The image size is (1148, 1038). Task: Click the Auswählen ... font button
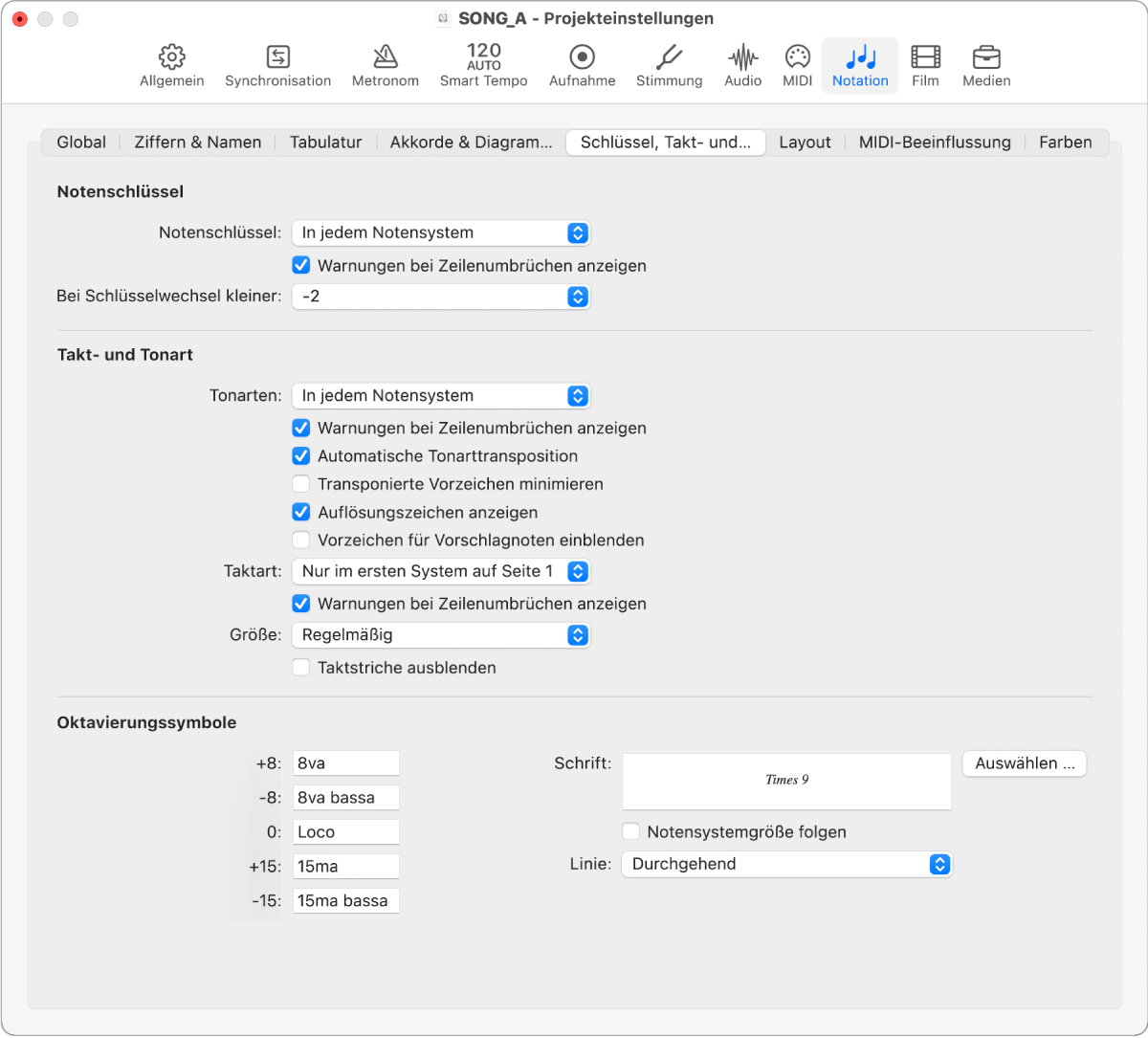1025,763
